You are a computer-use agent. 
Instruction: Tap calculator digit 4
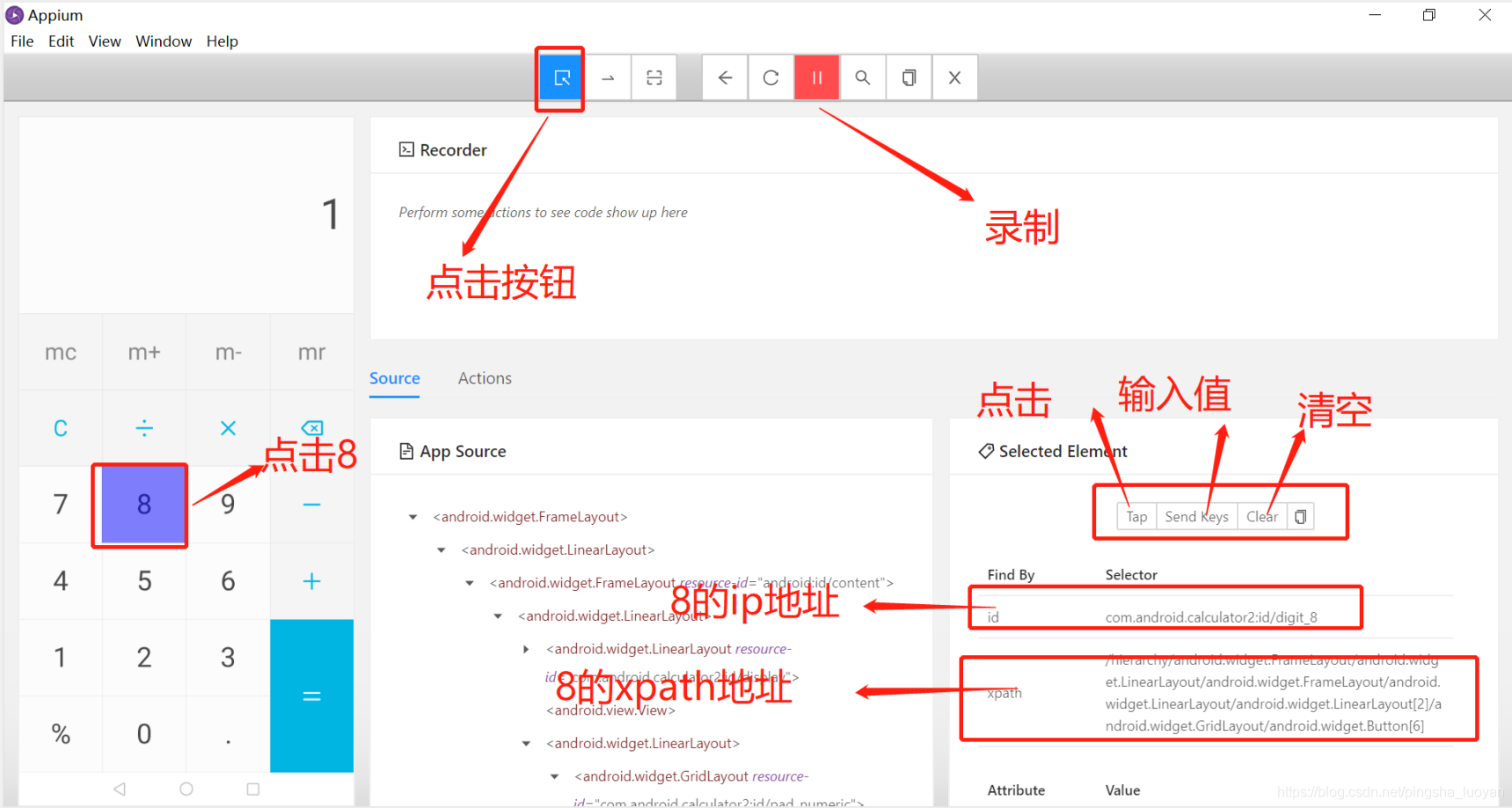(x=61, y=581)
